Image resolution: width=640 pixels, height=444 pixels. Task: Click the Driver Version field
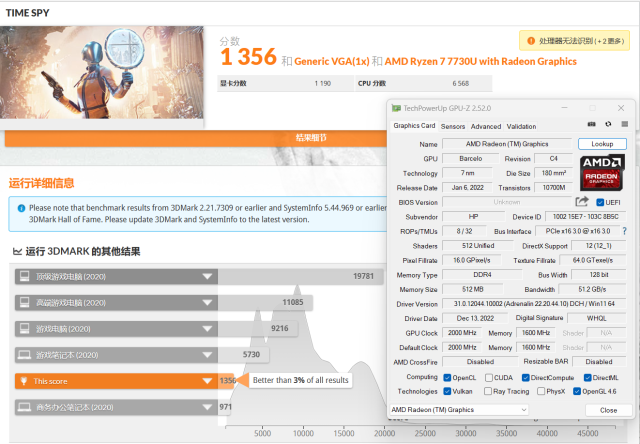(534, 304)
